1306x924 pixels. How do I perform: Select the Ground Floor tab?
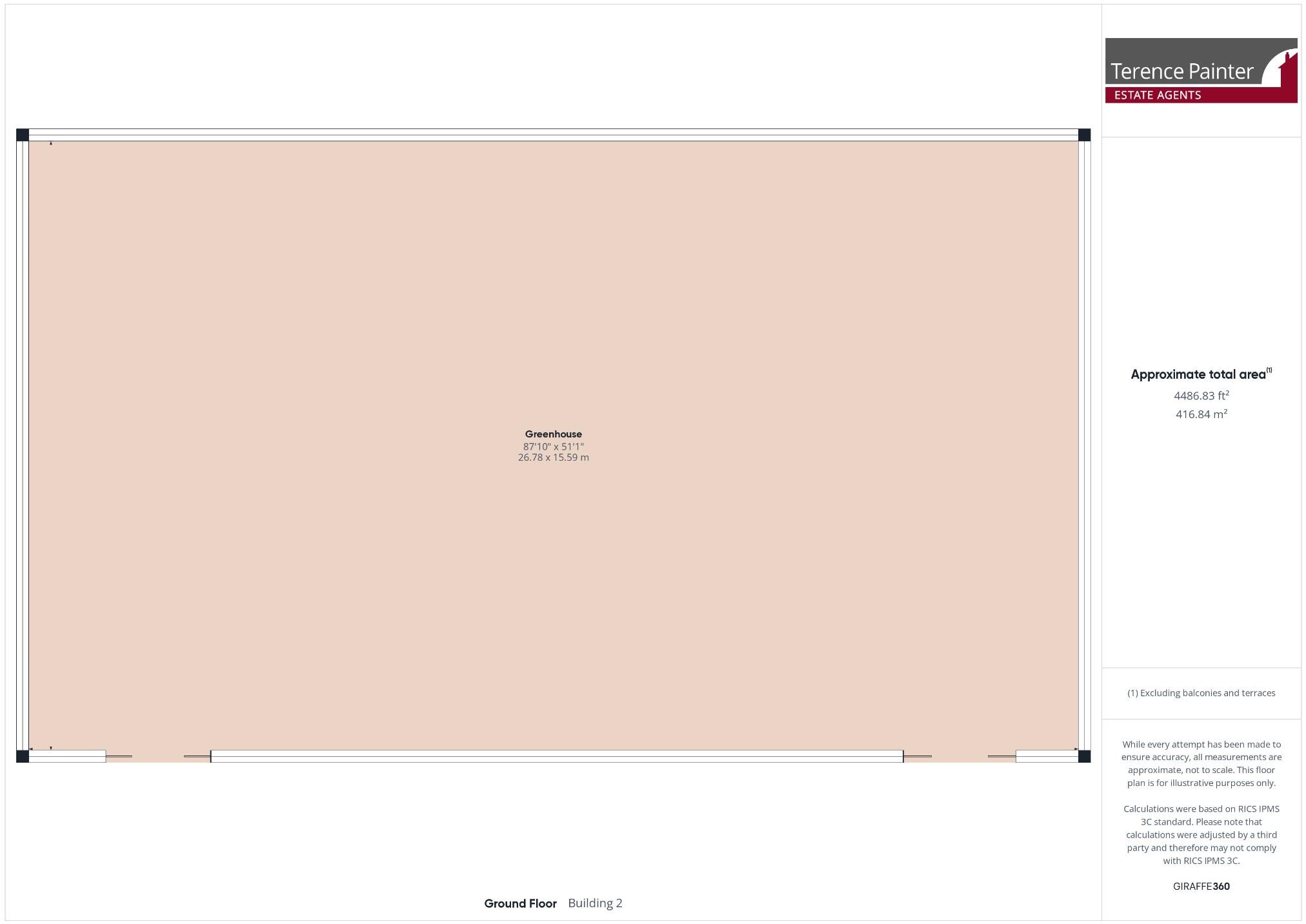(x=520, y=903)
